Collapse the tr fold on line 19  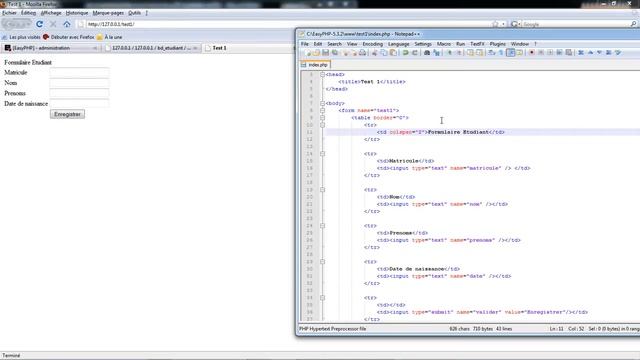[x=322, y=189]
